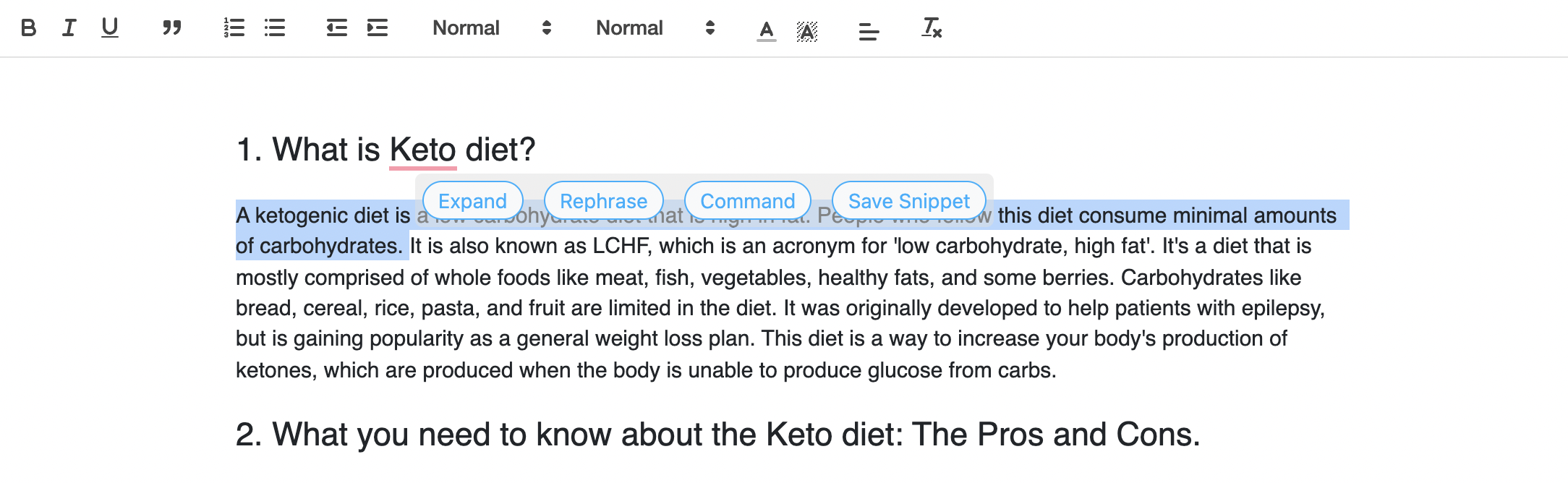Click the Rephrase button

point(604,201)
